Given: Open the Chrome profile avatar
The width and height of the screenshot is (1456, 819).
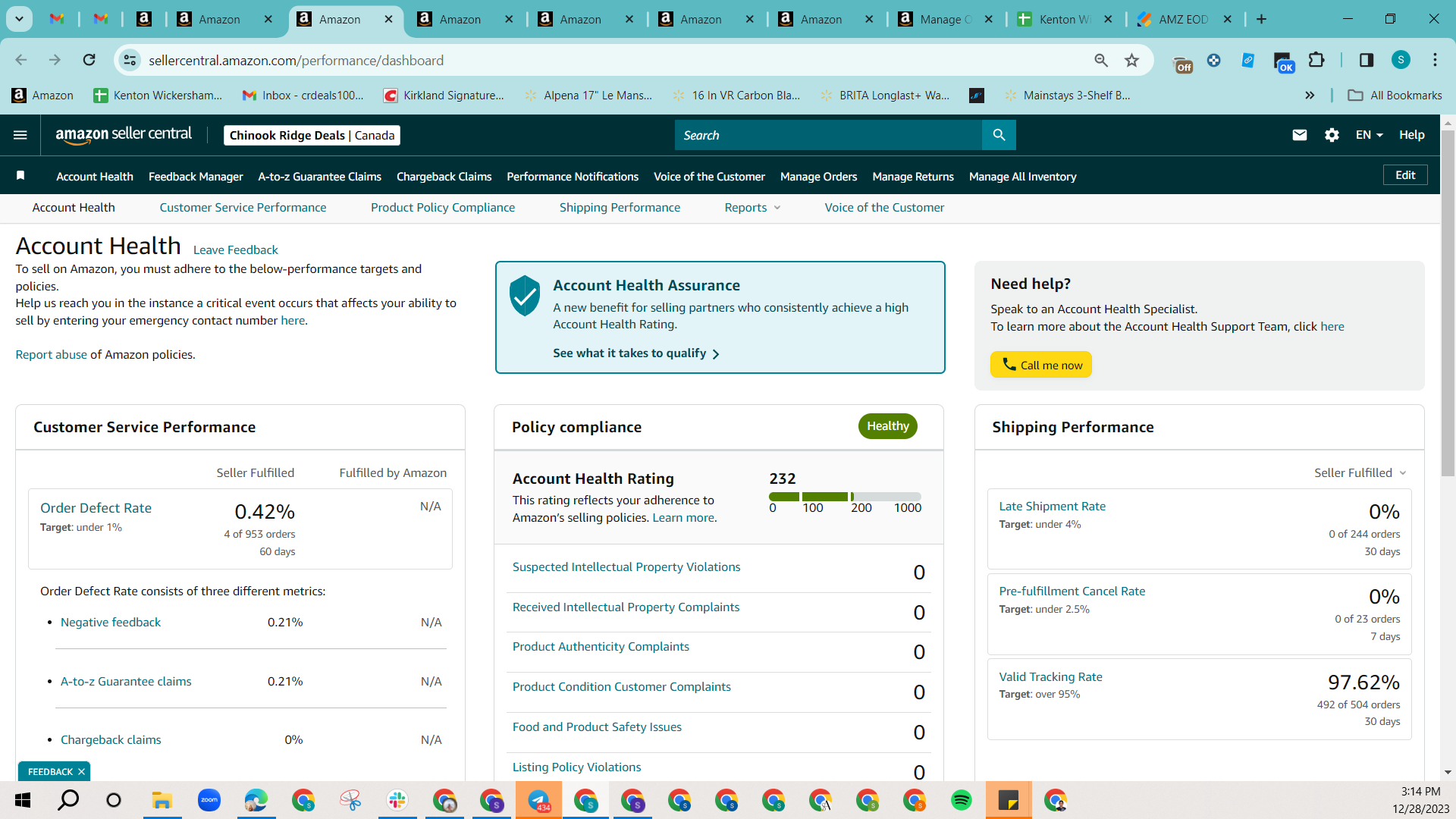Looking at the screenshot, I should click(x=1401, y=60).
